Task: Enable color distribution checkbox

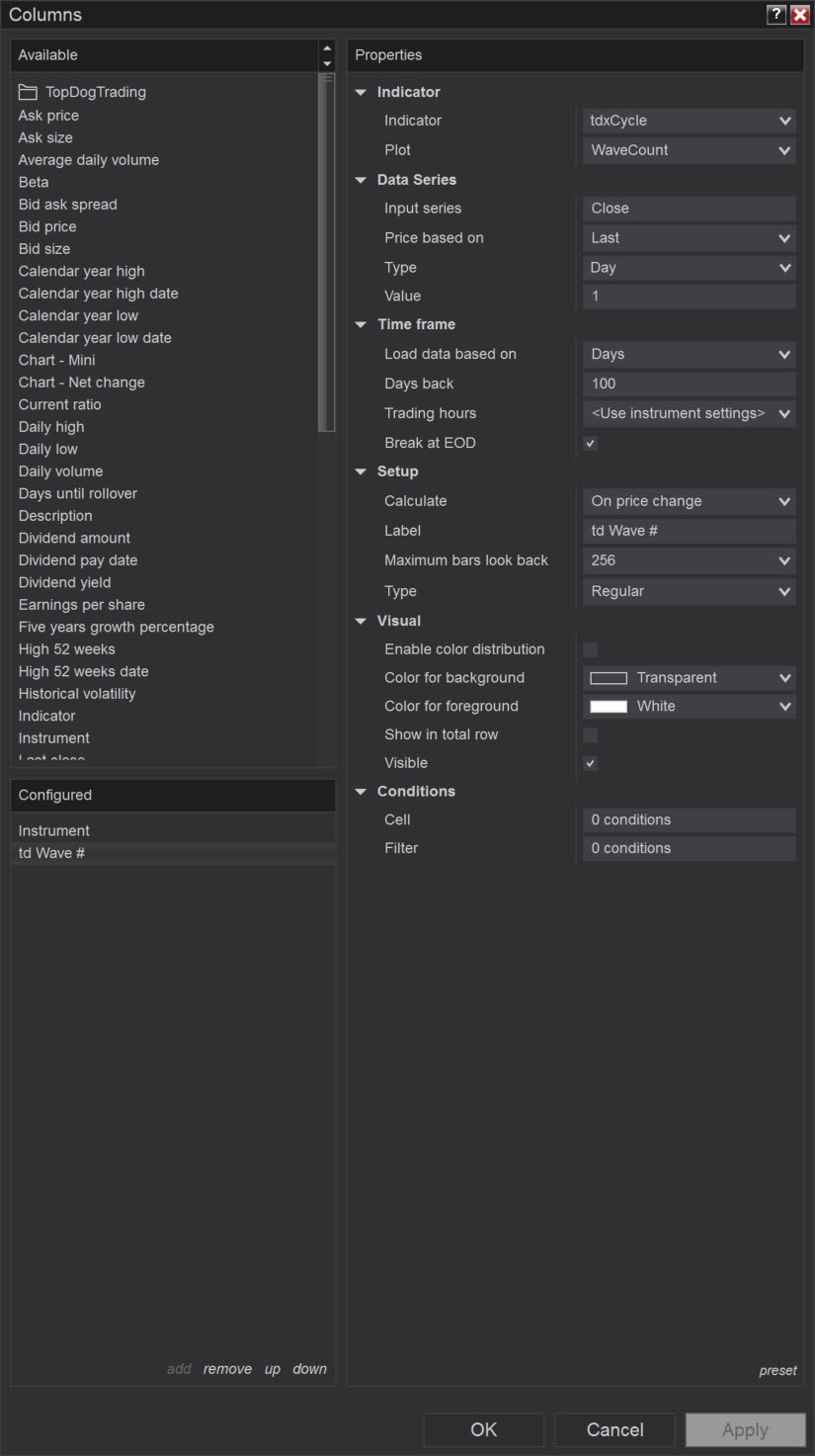Action: 591,649
